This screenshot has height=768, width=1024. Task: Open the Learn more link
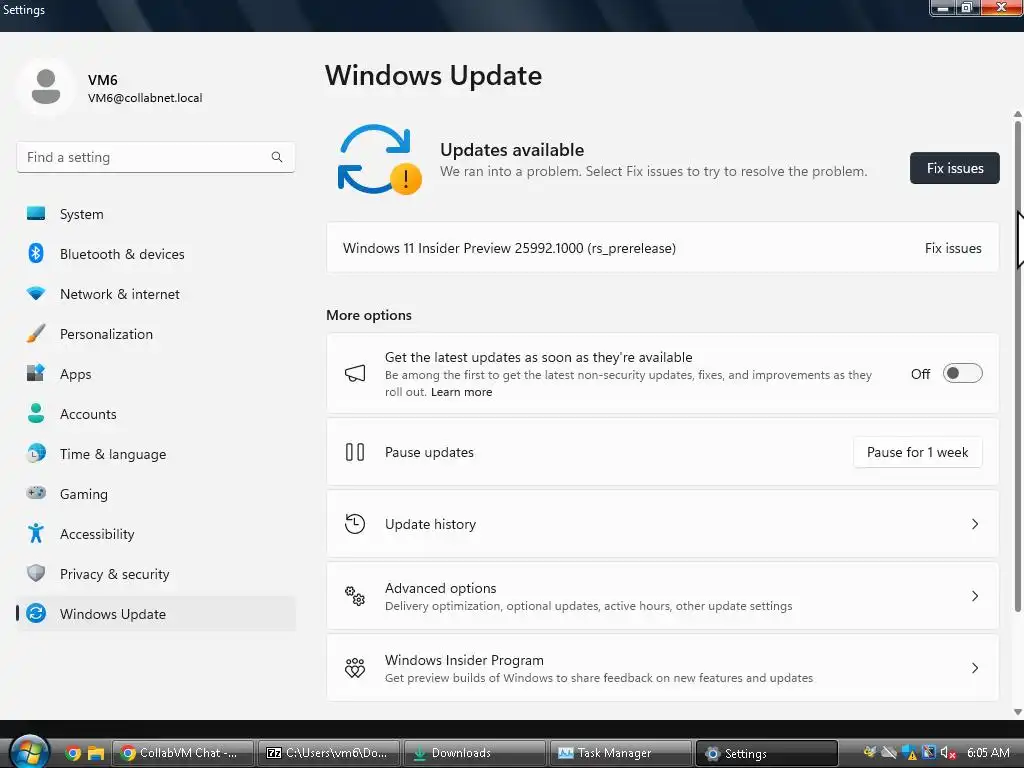coord(461,392)
